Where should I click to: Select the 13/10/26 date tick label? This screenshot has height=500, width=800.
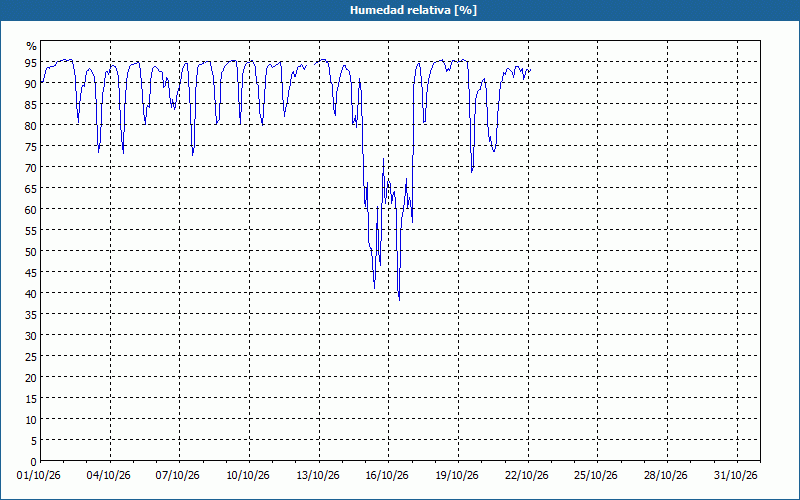pos(318,476)
